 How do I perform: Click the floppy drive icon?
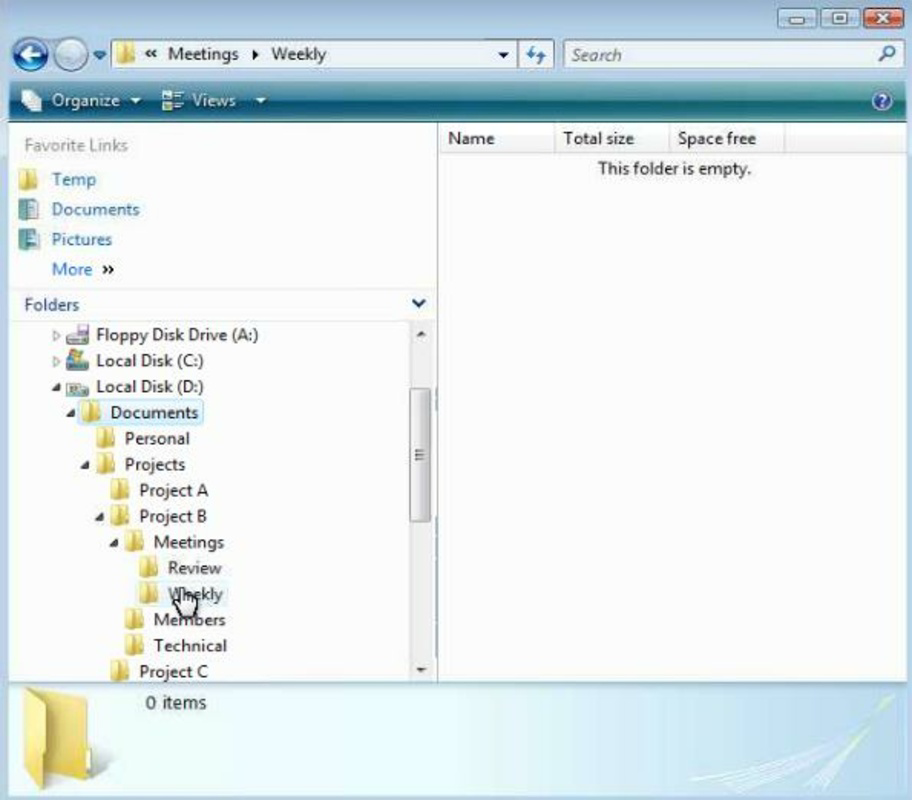coord(77,335)
